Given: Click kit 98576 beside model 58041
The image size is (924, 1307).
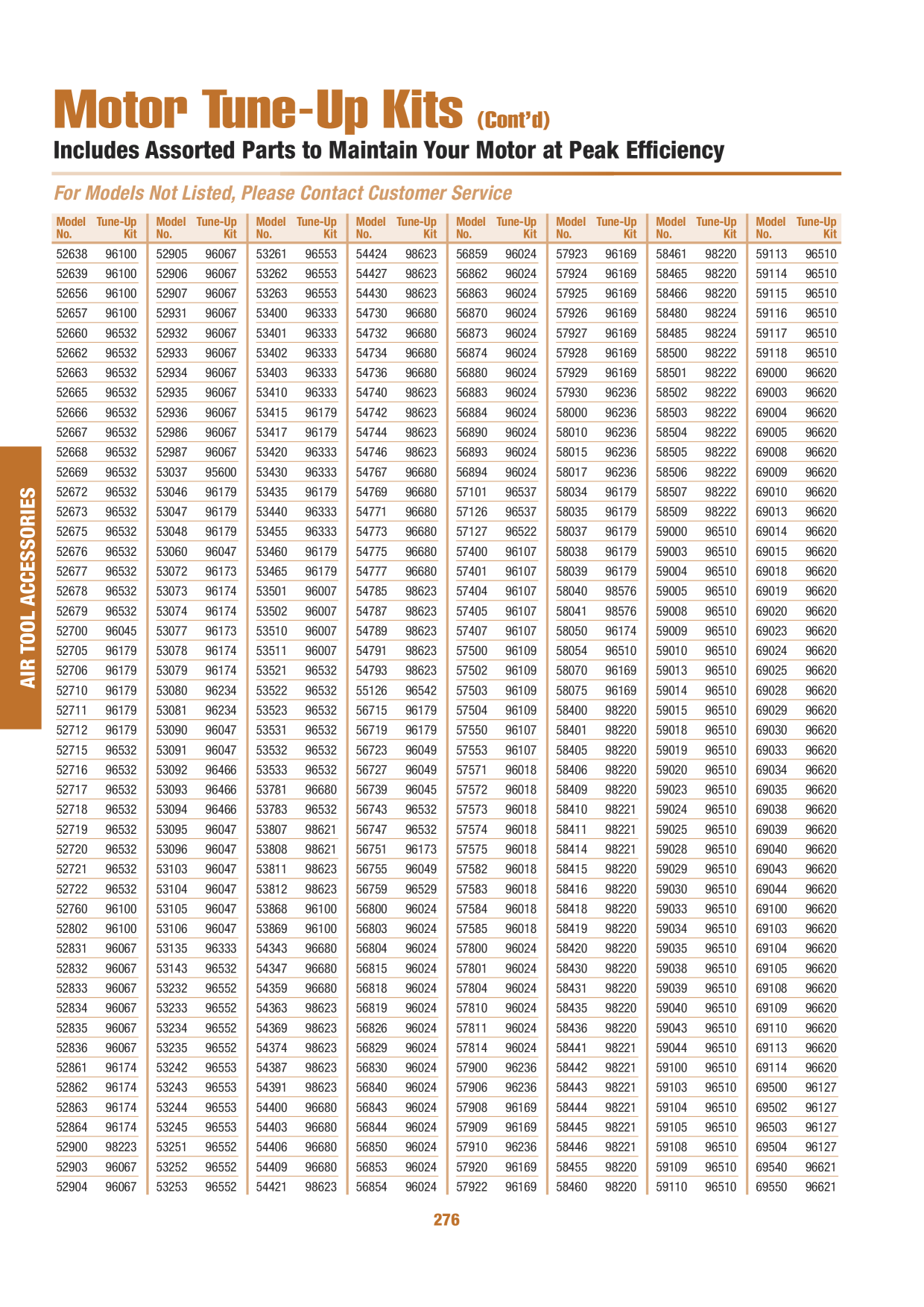Looking at the screenshot, I should click(x=621, y=612).
